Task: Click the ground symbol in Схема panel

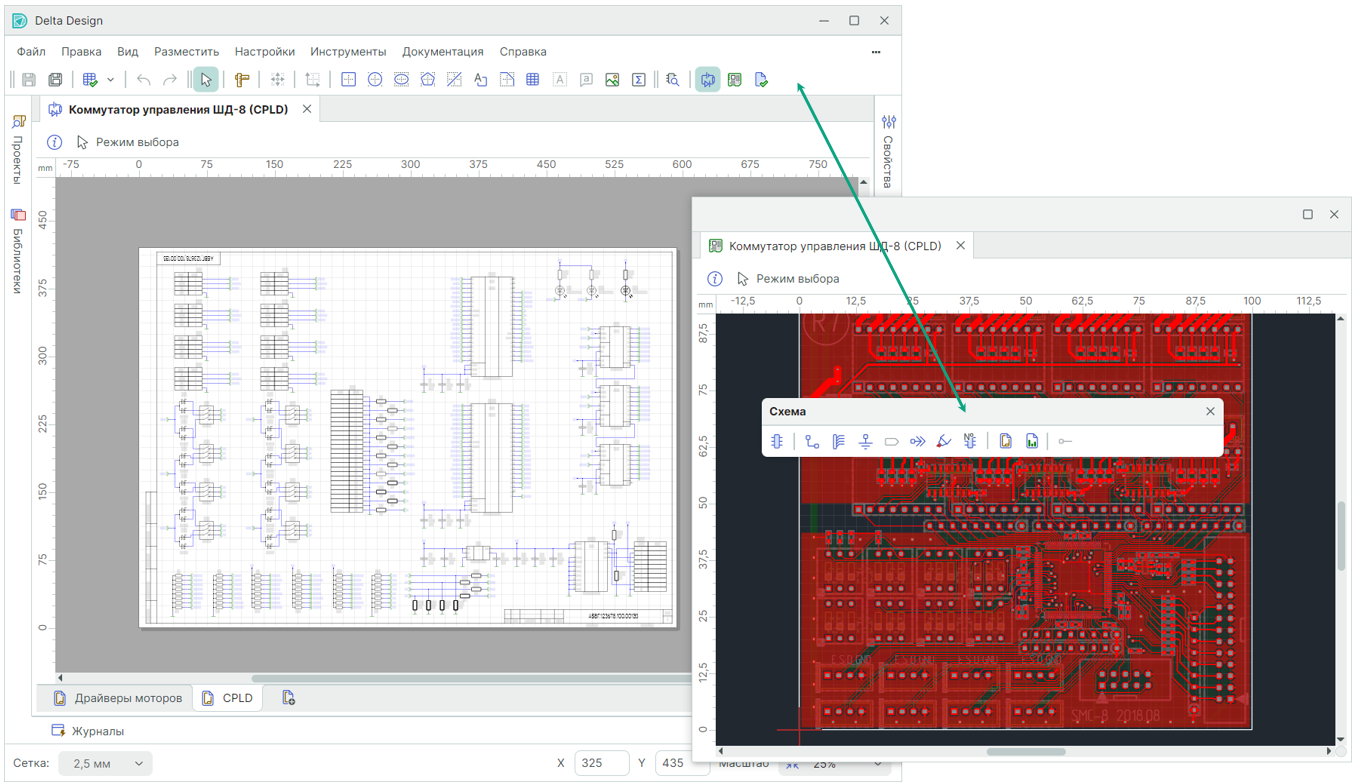Action: (865, 441)
